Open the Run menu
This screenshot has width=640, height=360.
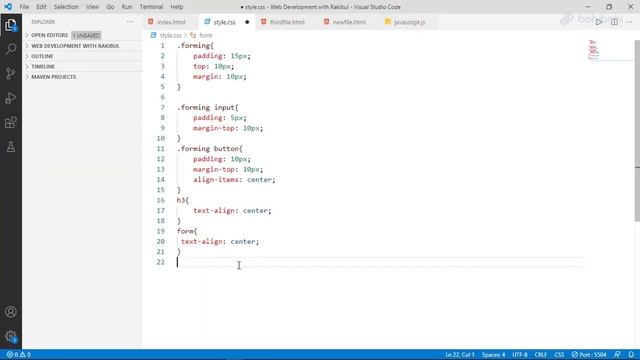(x=127, y=7)
